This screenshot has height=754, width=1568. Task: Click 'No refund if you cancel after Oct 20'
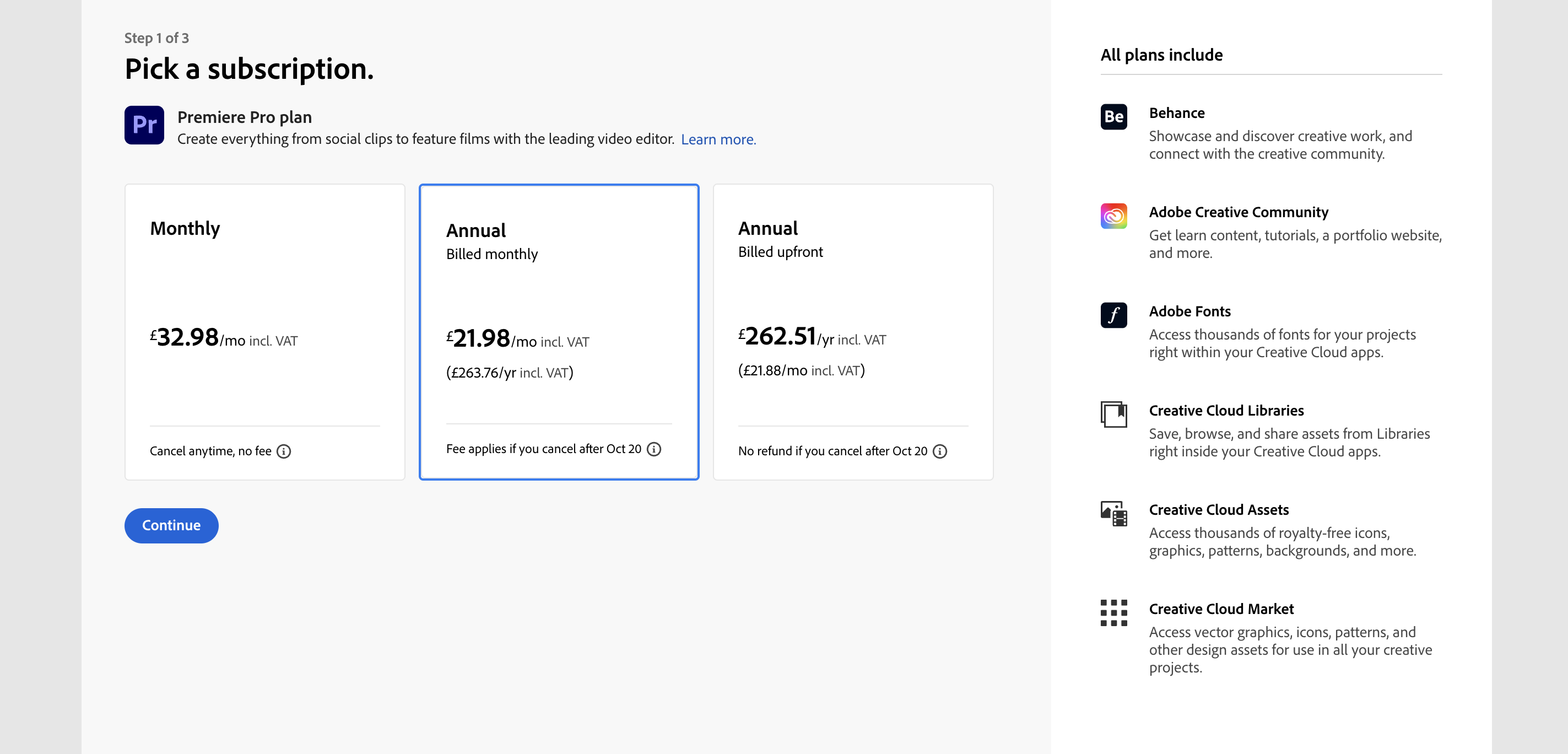832,451
